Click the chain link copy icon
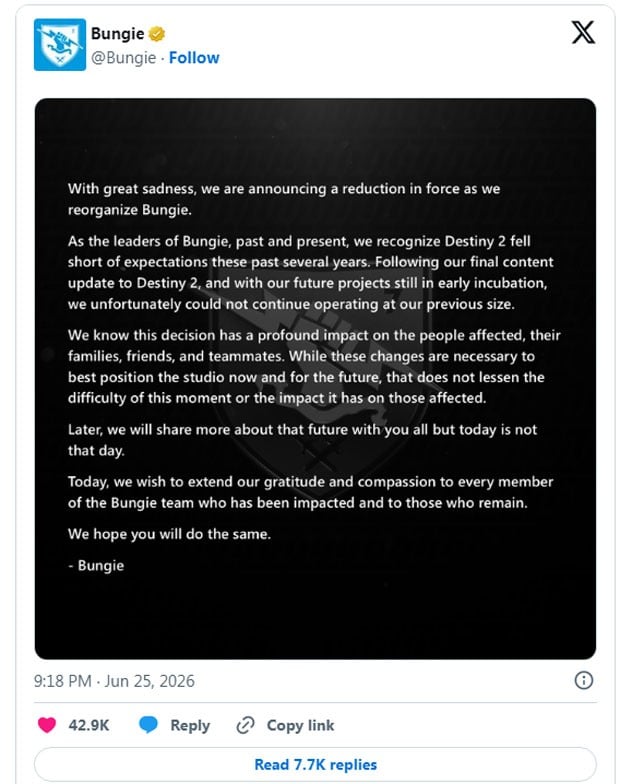 pos(245,725)
